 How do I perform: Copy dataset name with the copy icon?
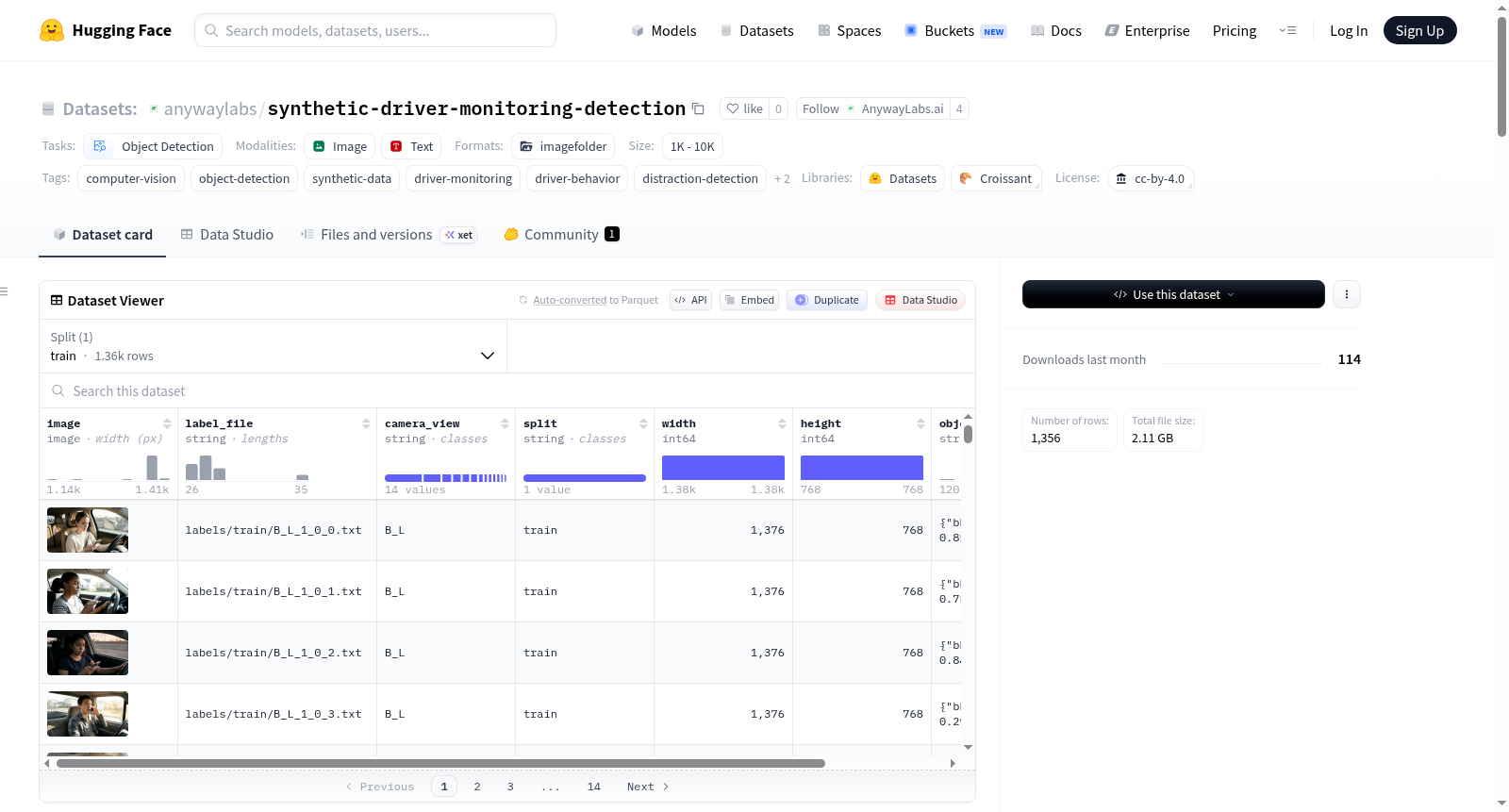(698, 108)
